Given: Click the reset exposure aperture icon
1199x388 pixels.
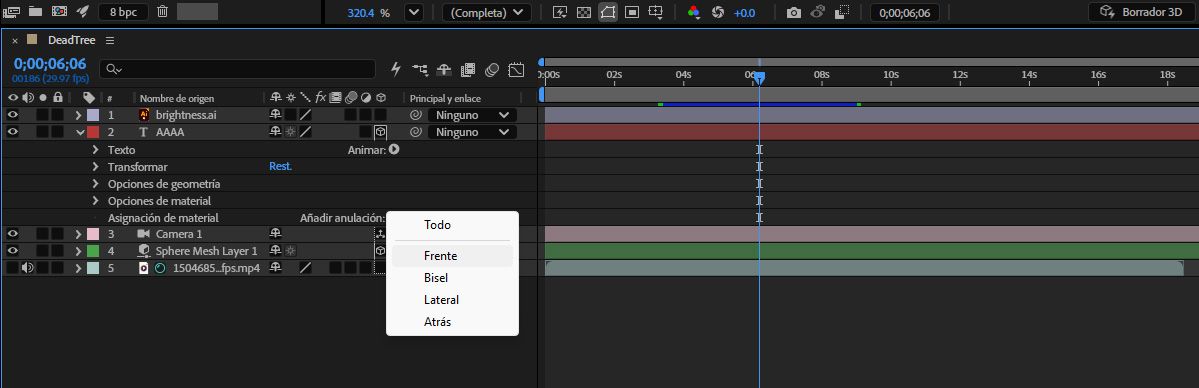Looking at the screenshot, I should click(x=717, y=13).
